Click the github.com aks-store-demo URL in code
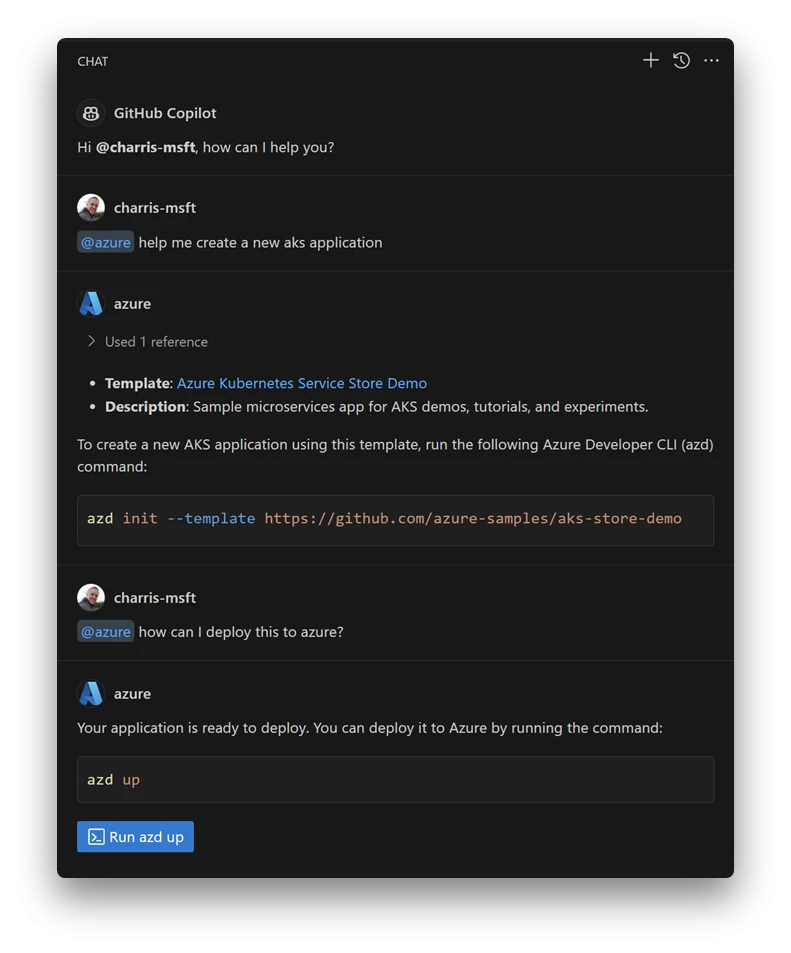791x953 pixels. (472, 518)
